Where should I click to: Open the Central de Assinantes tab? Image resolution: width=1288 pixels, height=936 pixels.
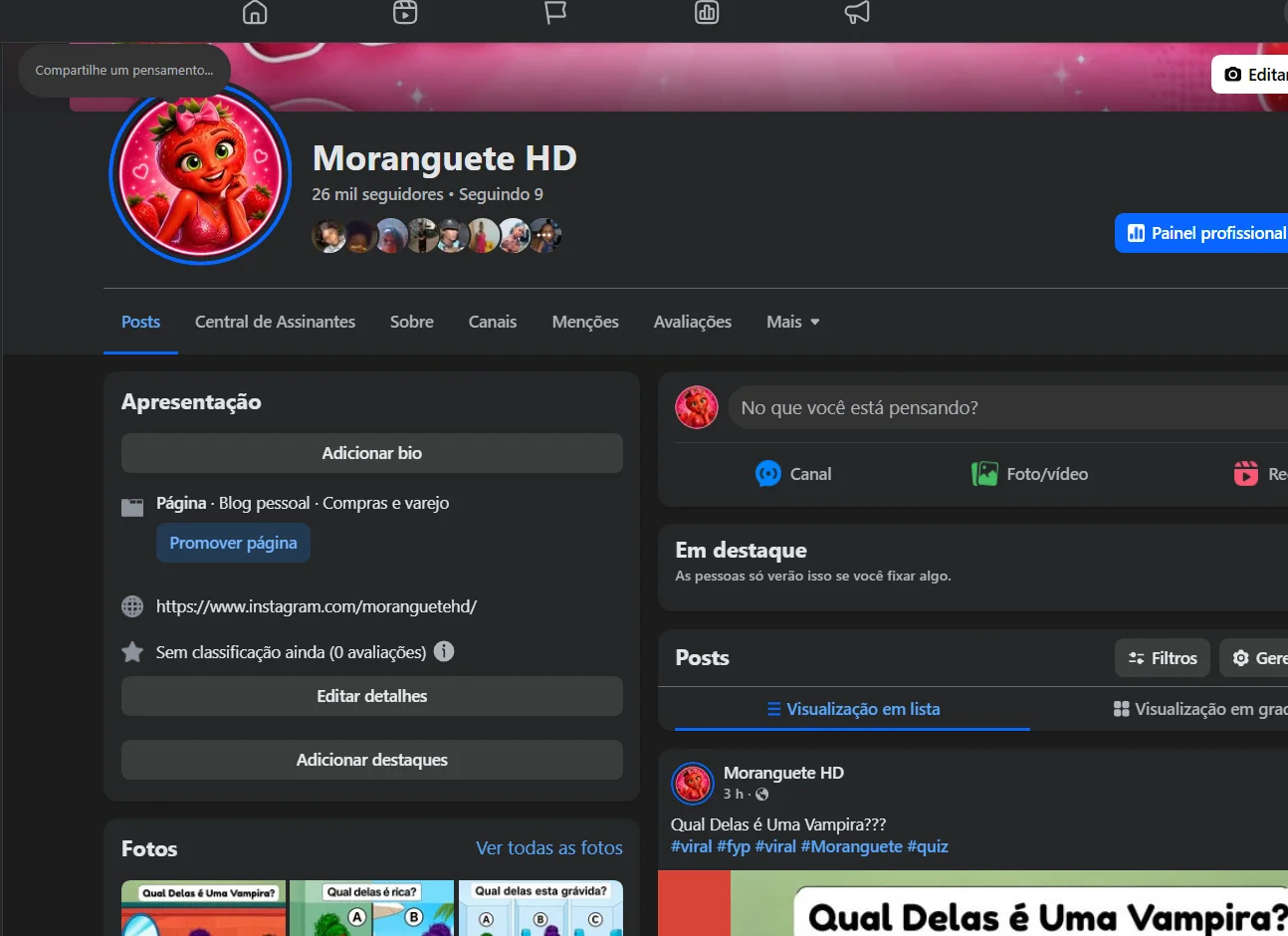(275, 322)
